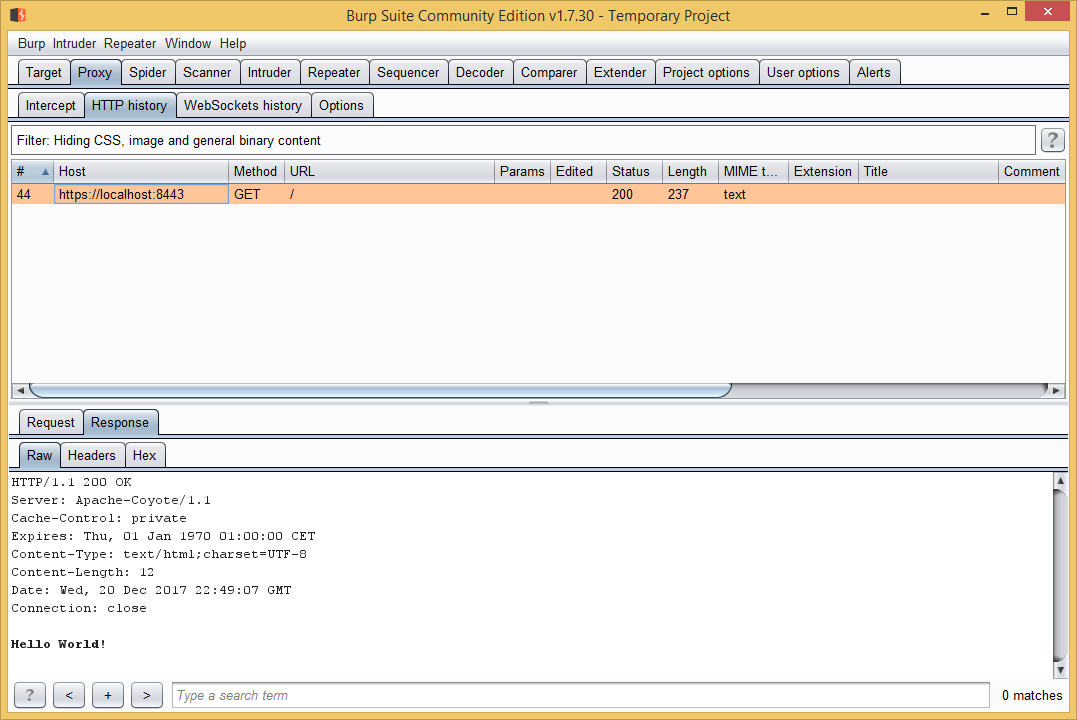Sort by the Params column header
1077x720 pixels.
pos(522,172)
